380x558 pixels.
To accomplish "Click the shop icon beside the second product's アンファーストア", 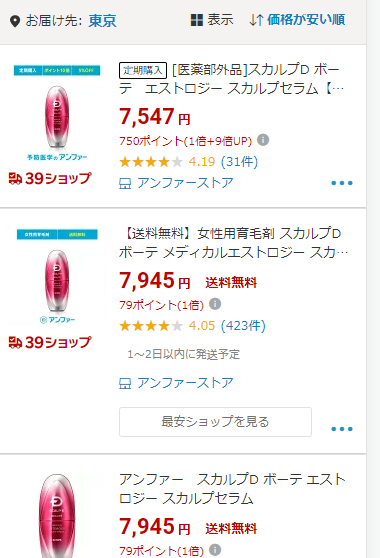I will (x=125, y=383).
